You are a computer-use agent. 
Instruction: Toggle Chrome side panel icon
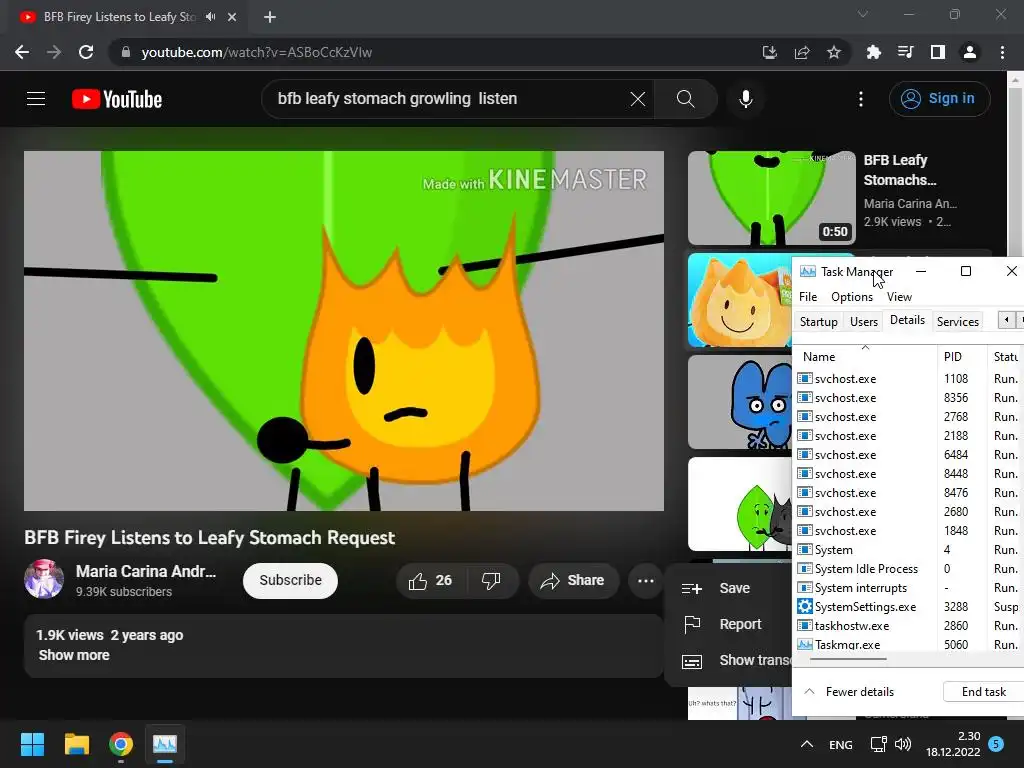[938, 52]
